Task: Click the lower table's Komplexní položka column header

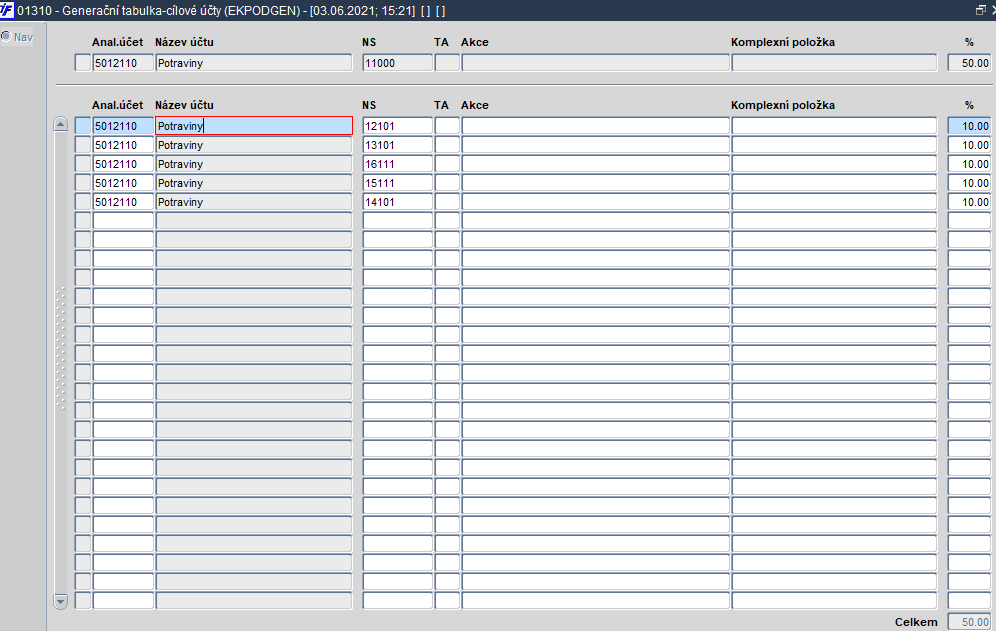Action: click(x=783, y=105)
